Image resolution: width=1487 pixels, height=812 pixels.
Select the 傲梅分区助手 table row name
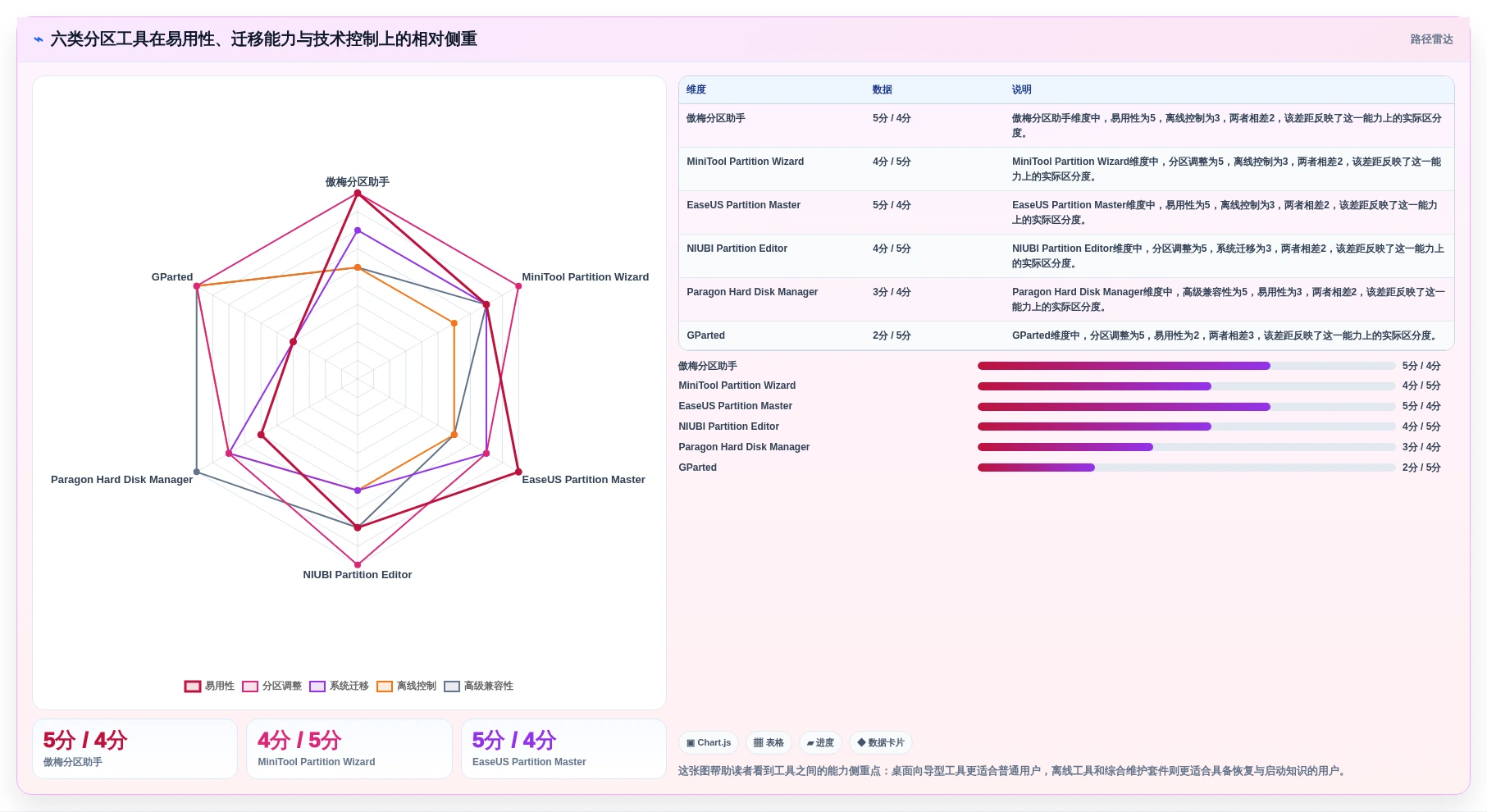(x=716, y=118)
